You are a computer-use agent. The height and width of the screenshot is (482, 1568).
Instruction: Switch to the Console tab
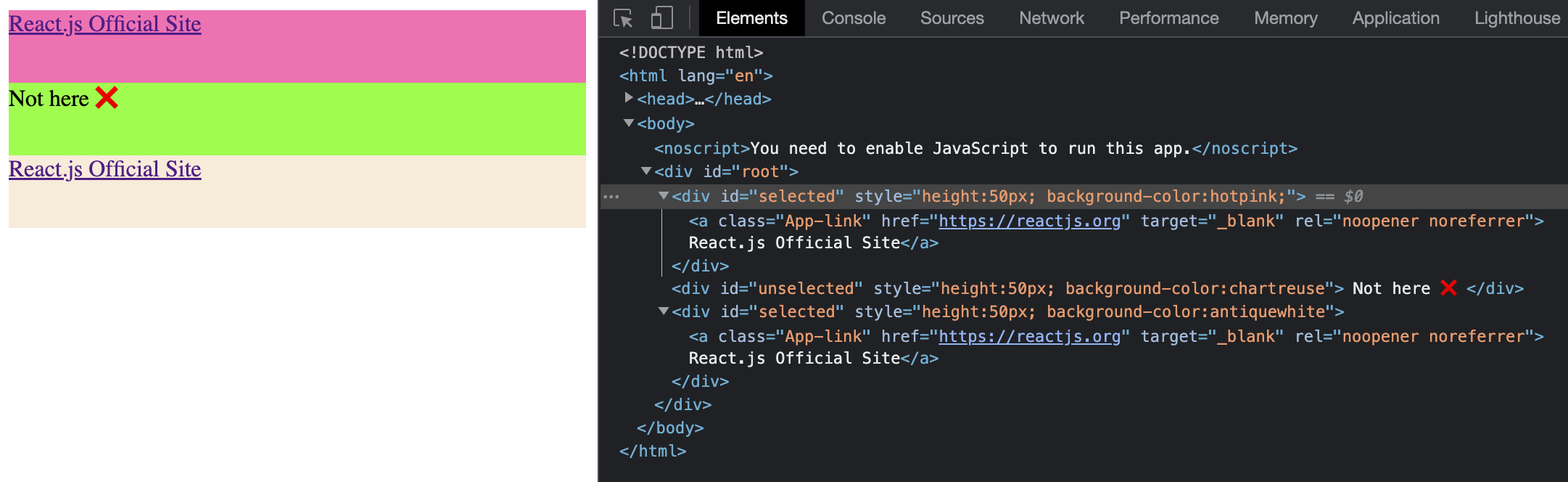854,18
